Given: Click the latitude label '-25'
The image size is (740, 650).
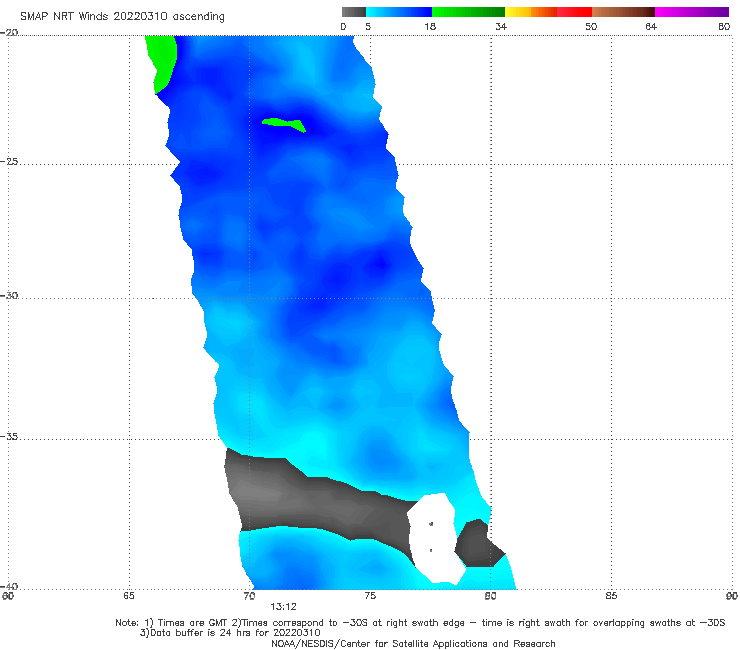Looking at the screenshot, I should click(x=9, y=161).
